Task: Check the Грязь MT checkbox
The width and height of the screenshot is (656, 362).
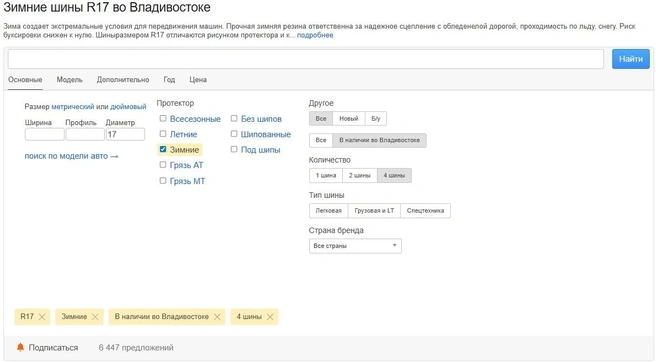Action: pos(163,181)
